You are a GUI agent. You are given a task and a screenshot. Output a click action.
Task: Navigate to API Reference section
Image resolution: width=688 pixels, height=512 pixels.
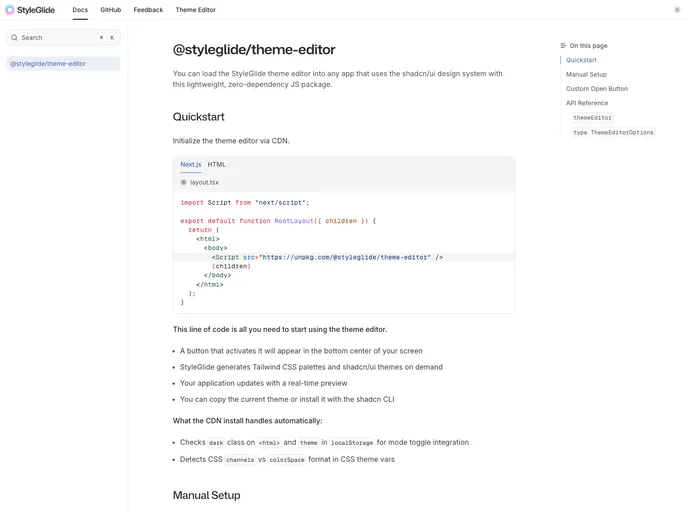point(586,103)
